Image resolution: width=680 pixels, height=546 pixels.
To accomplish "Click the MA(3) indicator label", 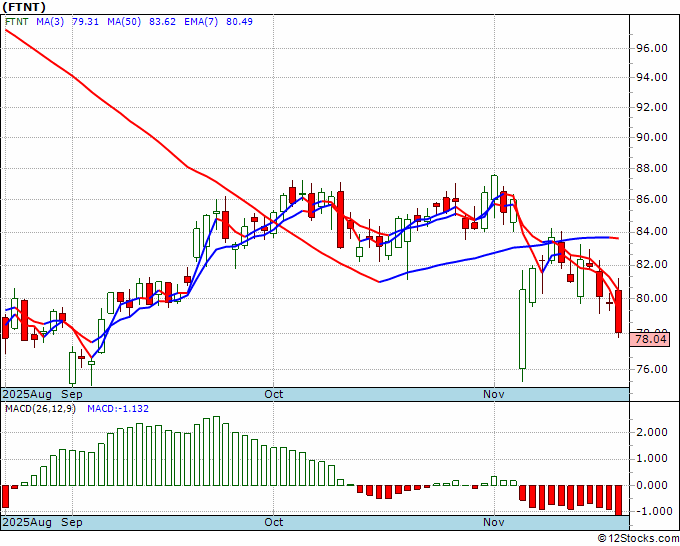I will click(x=50, y=22).
